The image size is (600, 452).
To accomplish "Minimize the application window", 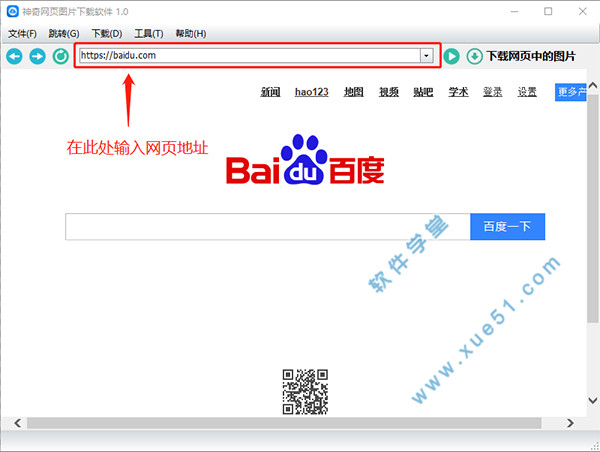I will [x=514, y=11].
